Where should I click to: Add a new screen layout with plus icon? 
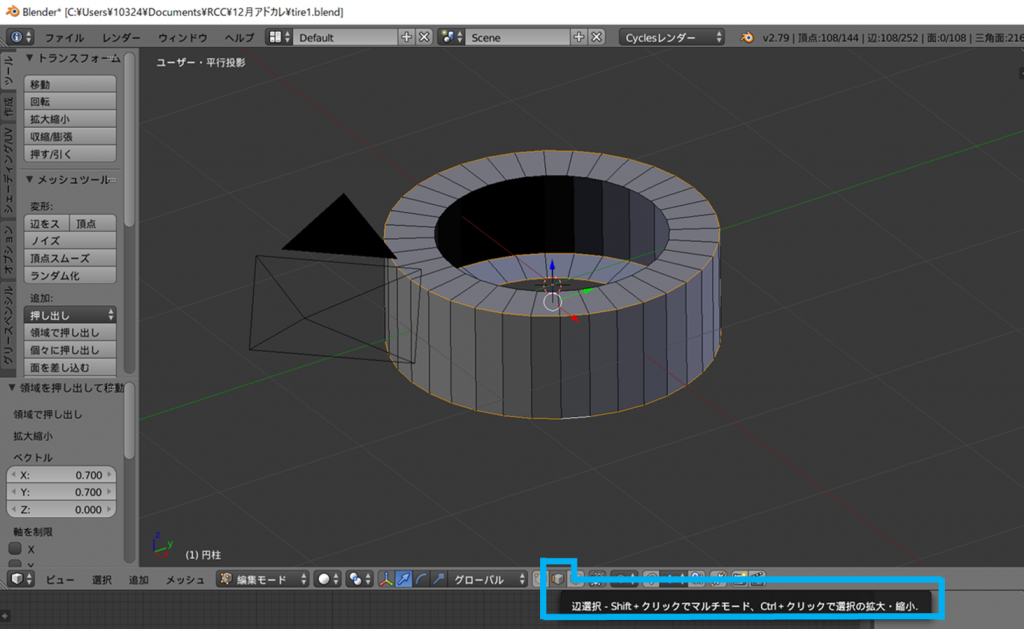tap(406, 37)
